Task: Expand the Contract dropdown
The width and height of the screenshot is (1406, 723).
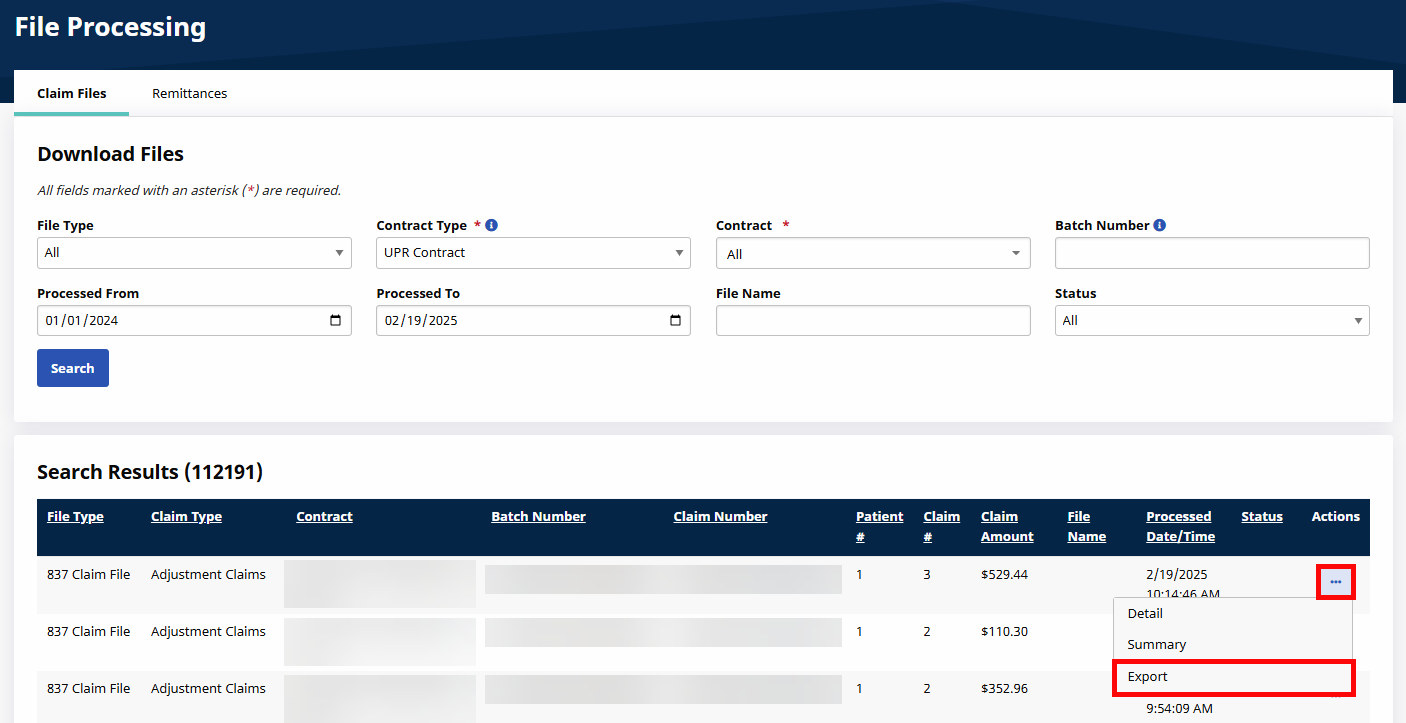Action: click(x=872, y=254)
